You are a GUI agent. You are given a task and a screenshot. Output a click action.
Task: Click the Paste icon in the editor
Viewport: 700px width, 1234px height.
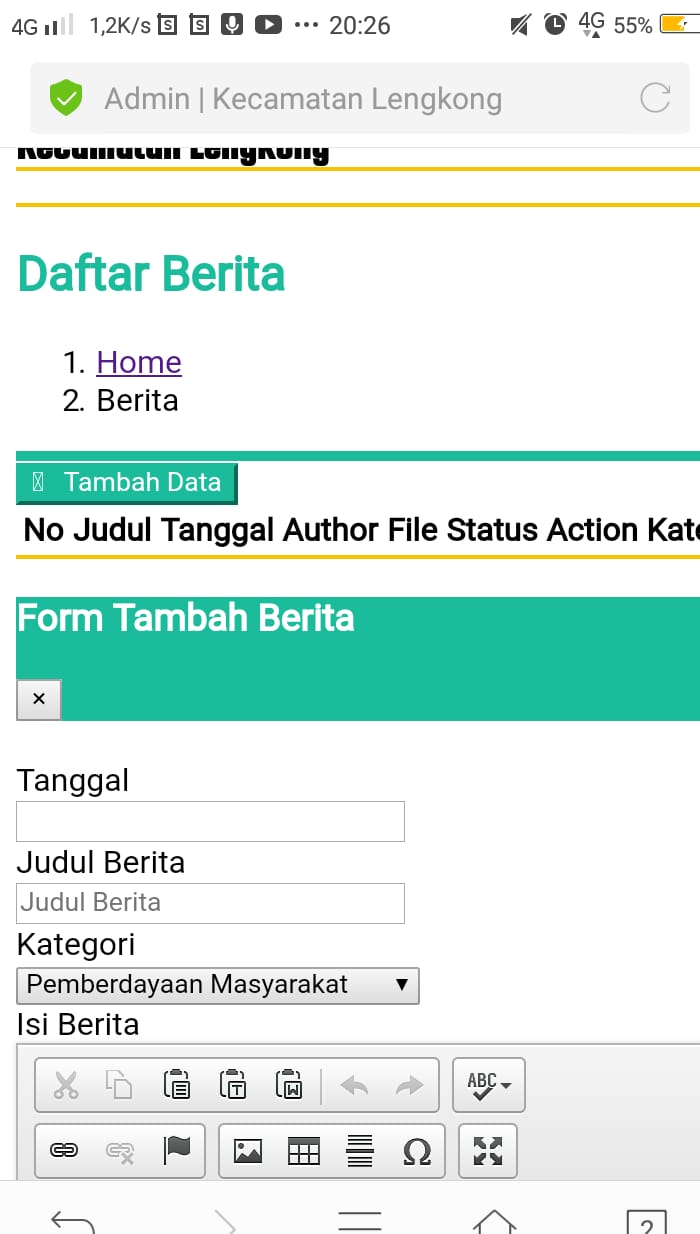[177, 1085]
